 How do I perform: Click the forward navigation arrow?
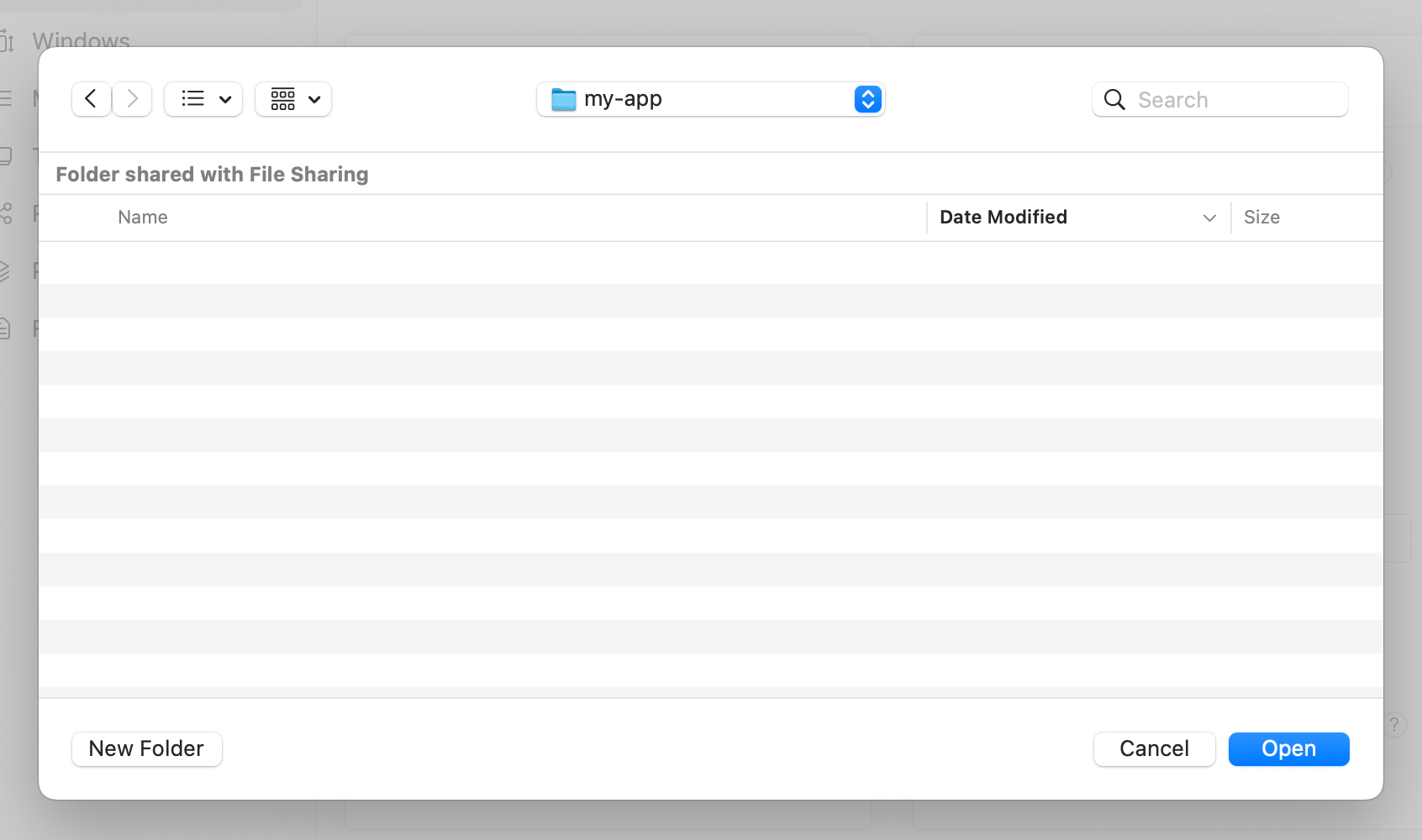tap(132, 98)
